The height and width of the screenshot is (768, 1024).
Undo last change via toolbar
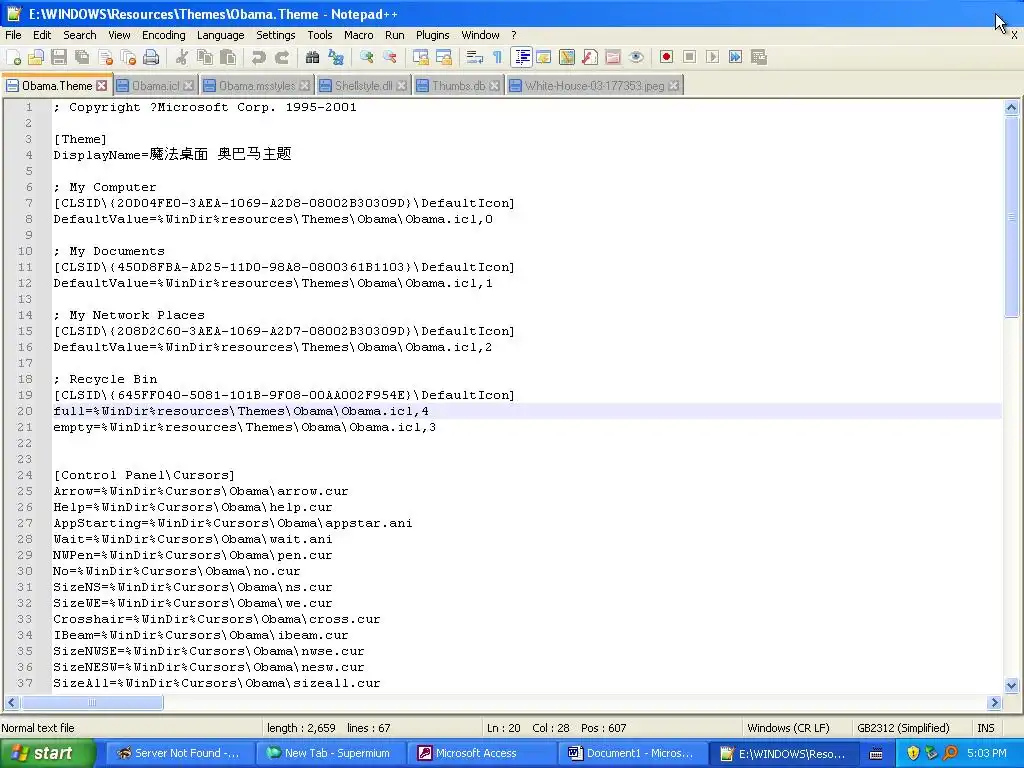[259, 57]
